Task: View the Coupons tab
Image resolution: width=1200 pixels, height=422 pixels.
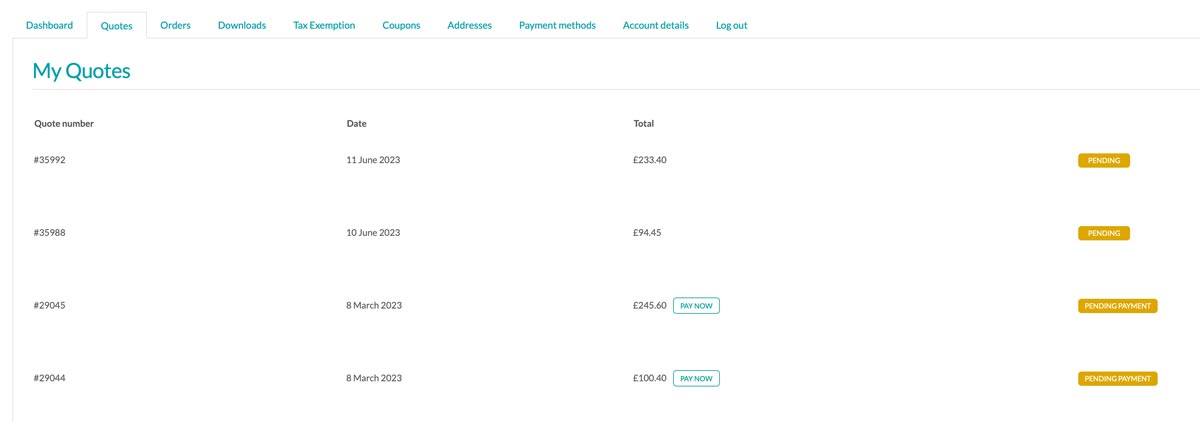Action: point(401,25)
